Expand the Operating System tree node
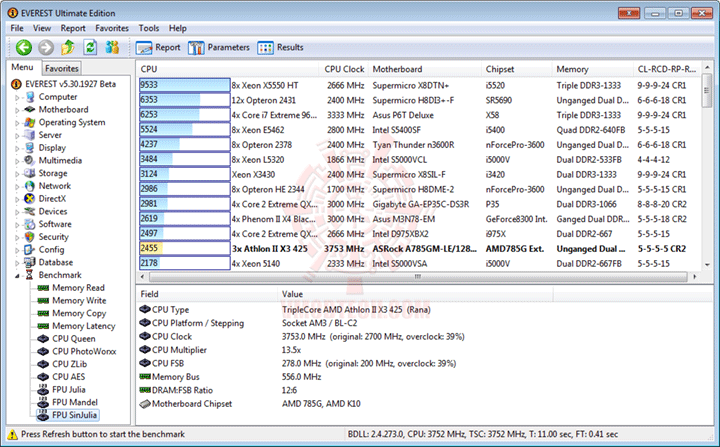 [17, 123]
